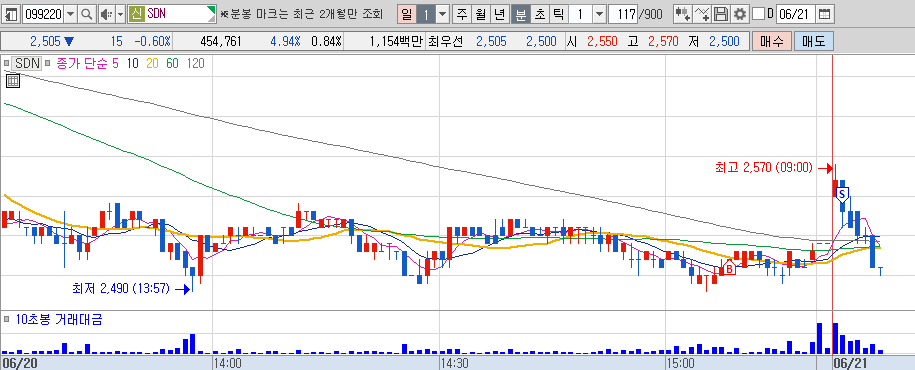915x370 pixels.
Task: Click the panel layout icon at top-left
Action: tap(12, 14)
